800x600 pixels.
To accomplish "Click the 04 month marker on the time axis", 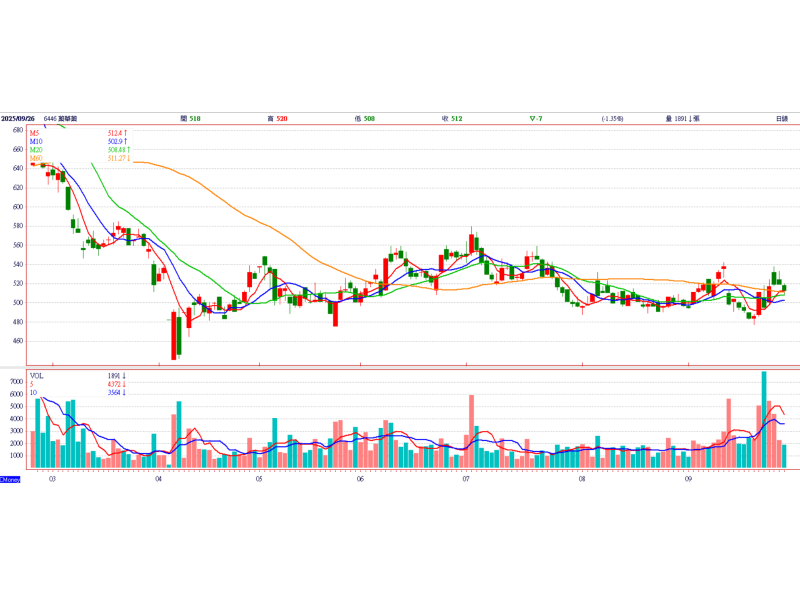I will pos(159,480).
